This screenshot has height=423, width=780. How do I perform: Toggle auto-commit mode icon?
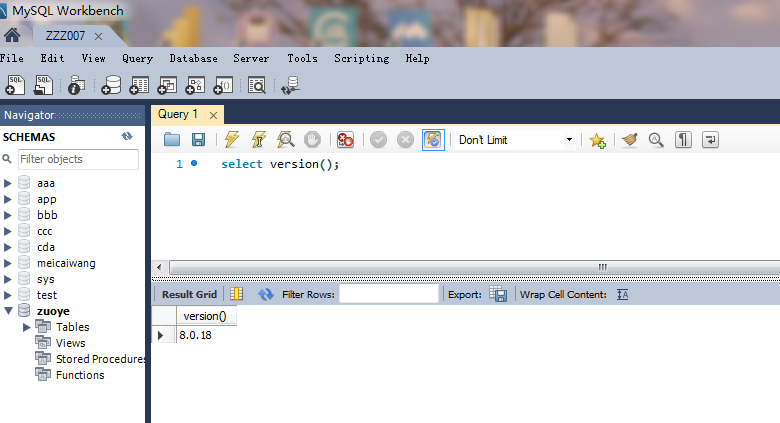433,140
